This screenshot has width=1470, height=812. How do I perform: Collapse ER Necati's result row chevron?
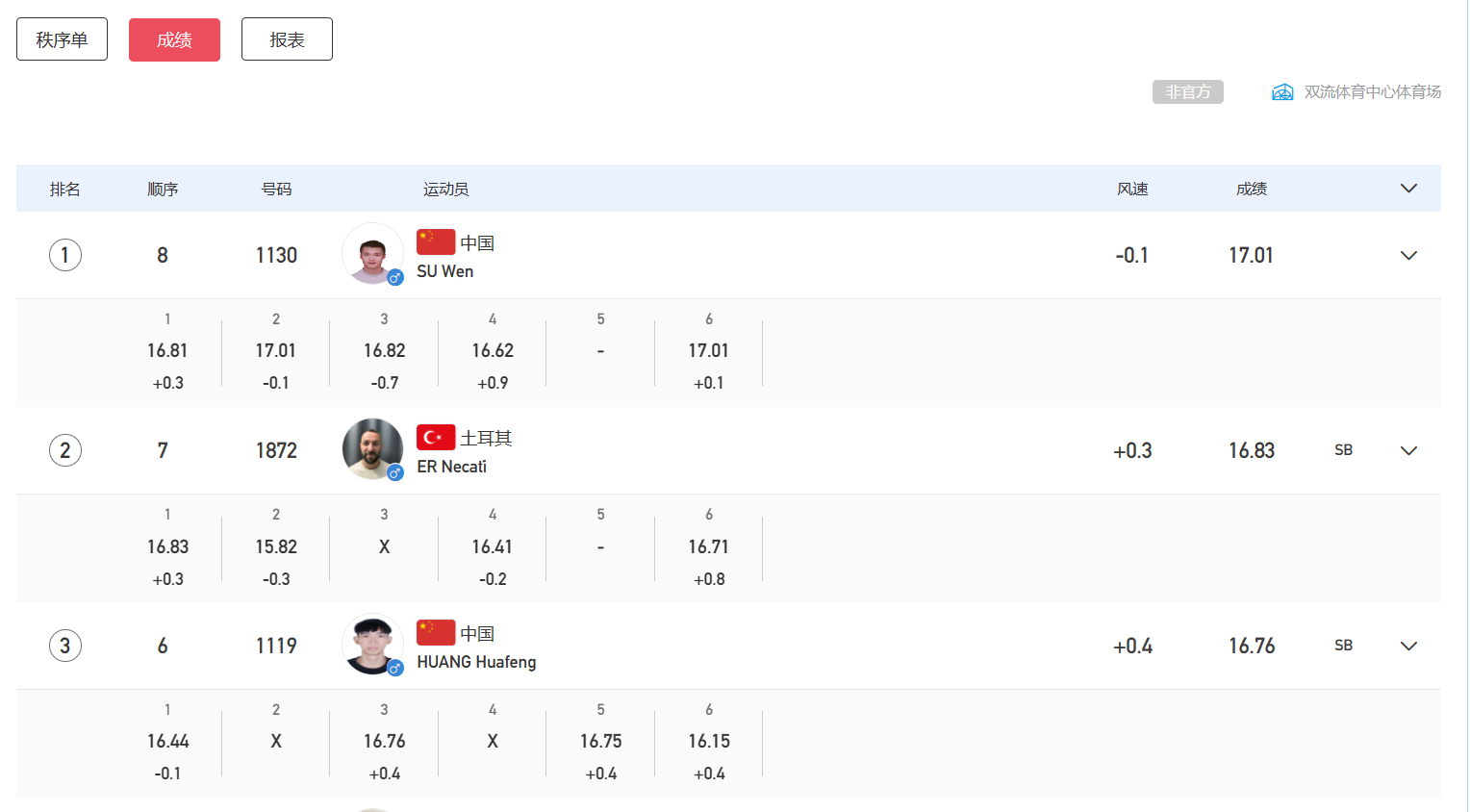tap(1408, 450)
